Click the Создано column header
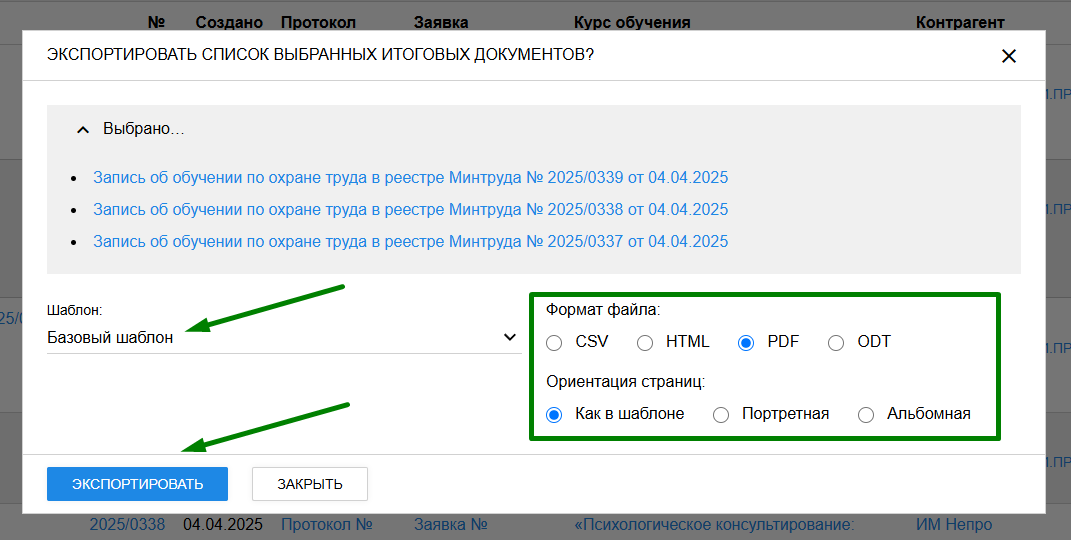 point(230,23)
